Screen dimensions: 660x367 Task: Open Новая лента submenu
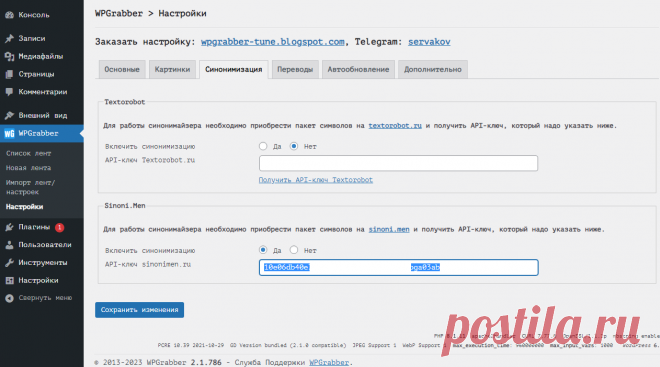pos(28,168)
